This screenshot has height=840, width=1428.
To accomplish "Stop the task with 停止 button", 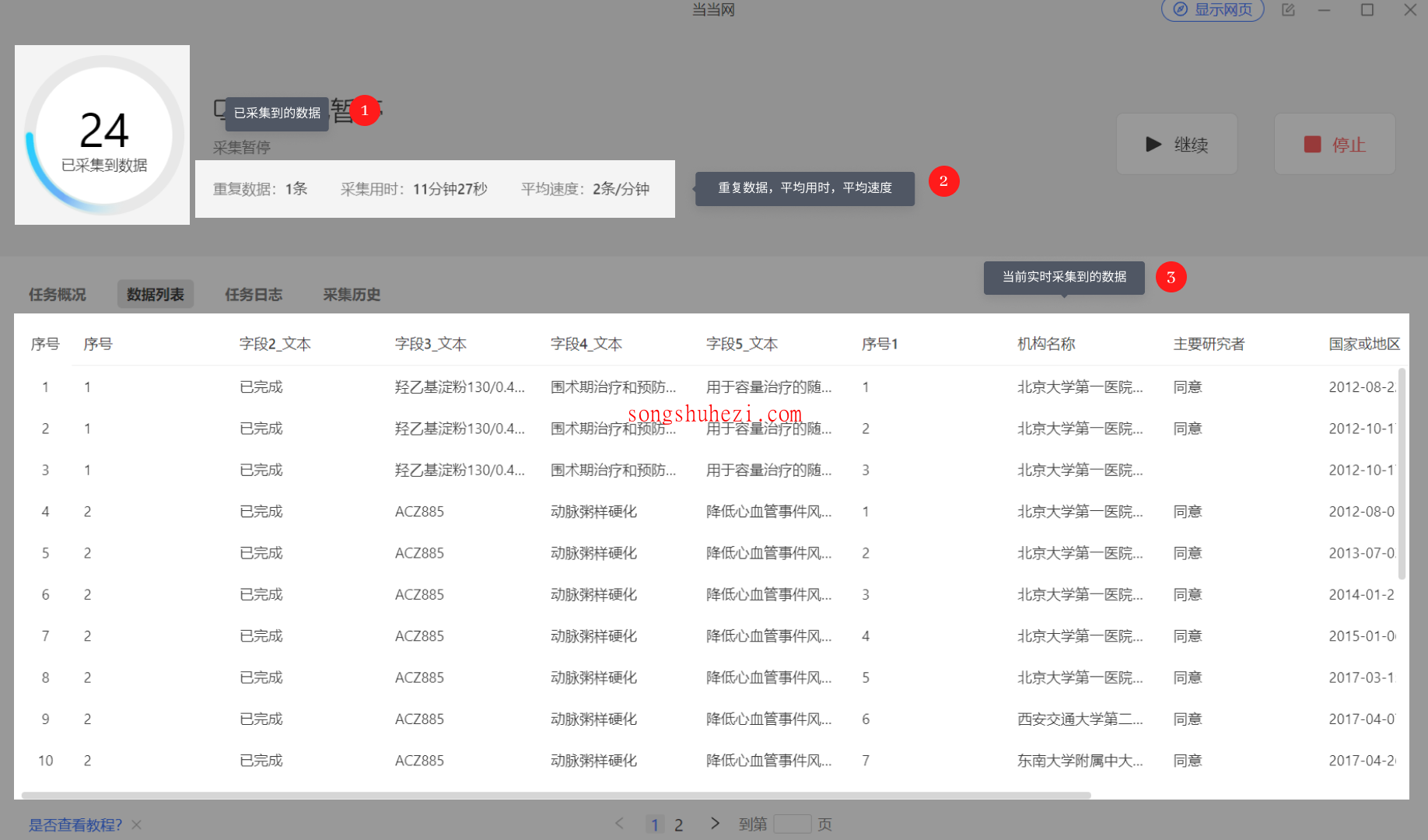I will click(1335, 145).
